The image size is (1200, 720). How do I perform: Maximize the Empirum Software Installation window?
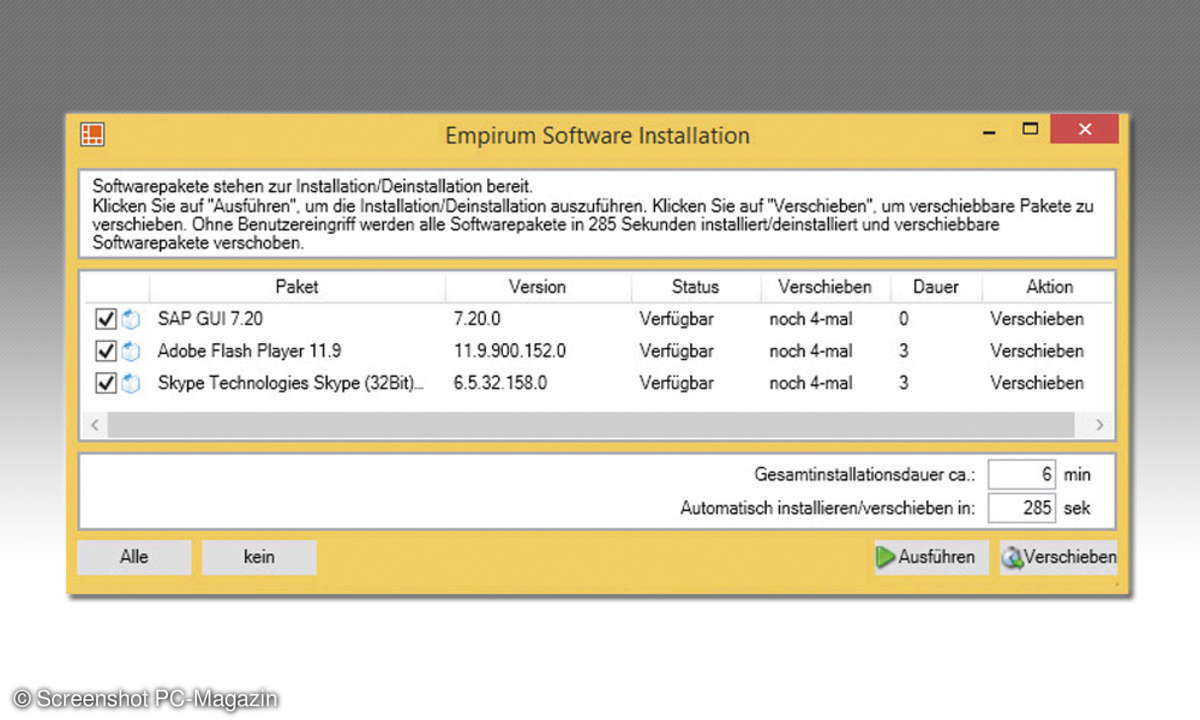tap(1030, 129)
